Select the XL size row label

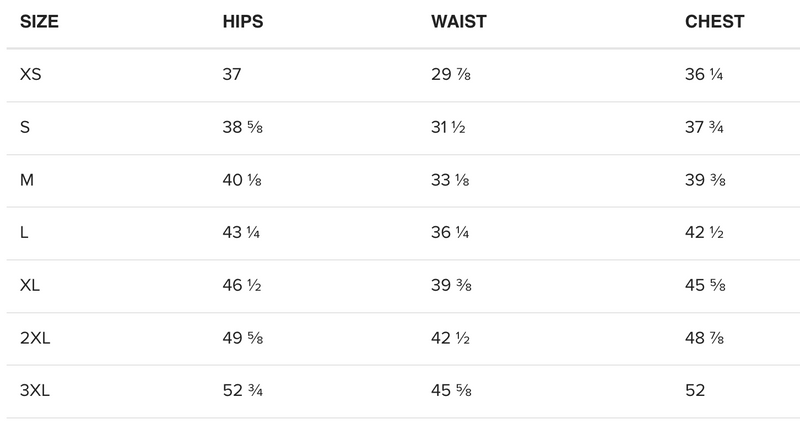[30, 286]
